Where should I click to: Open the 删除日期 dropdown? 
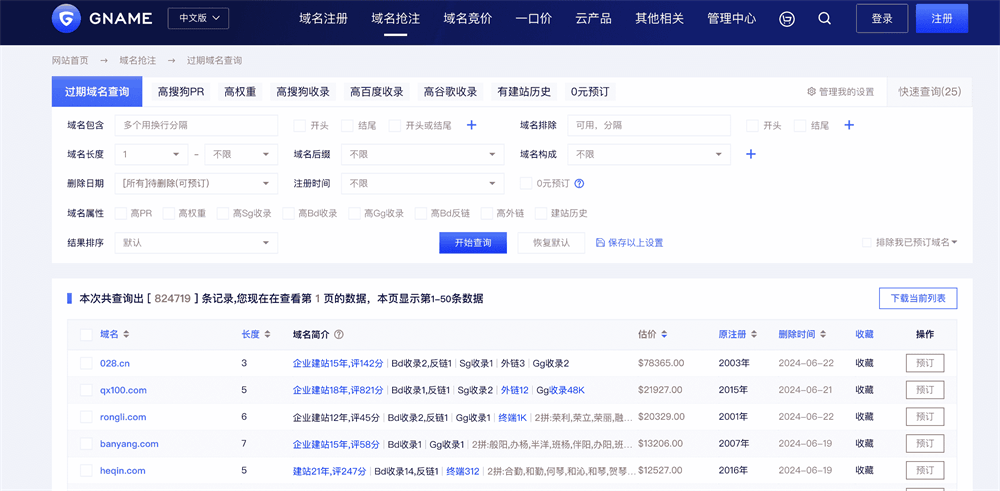click(196, 184)
